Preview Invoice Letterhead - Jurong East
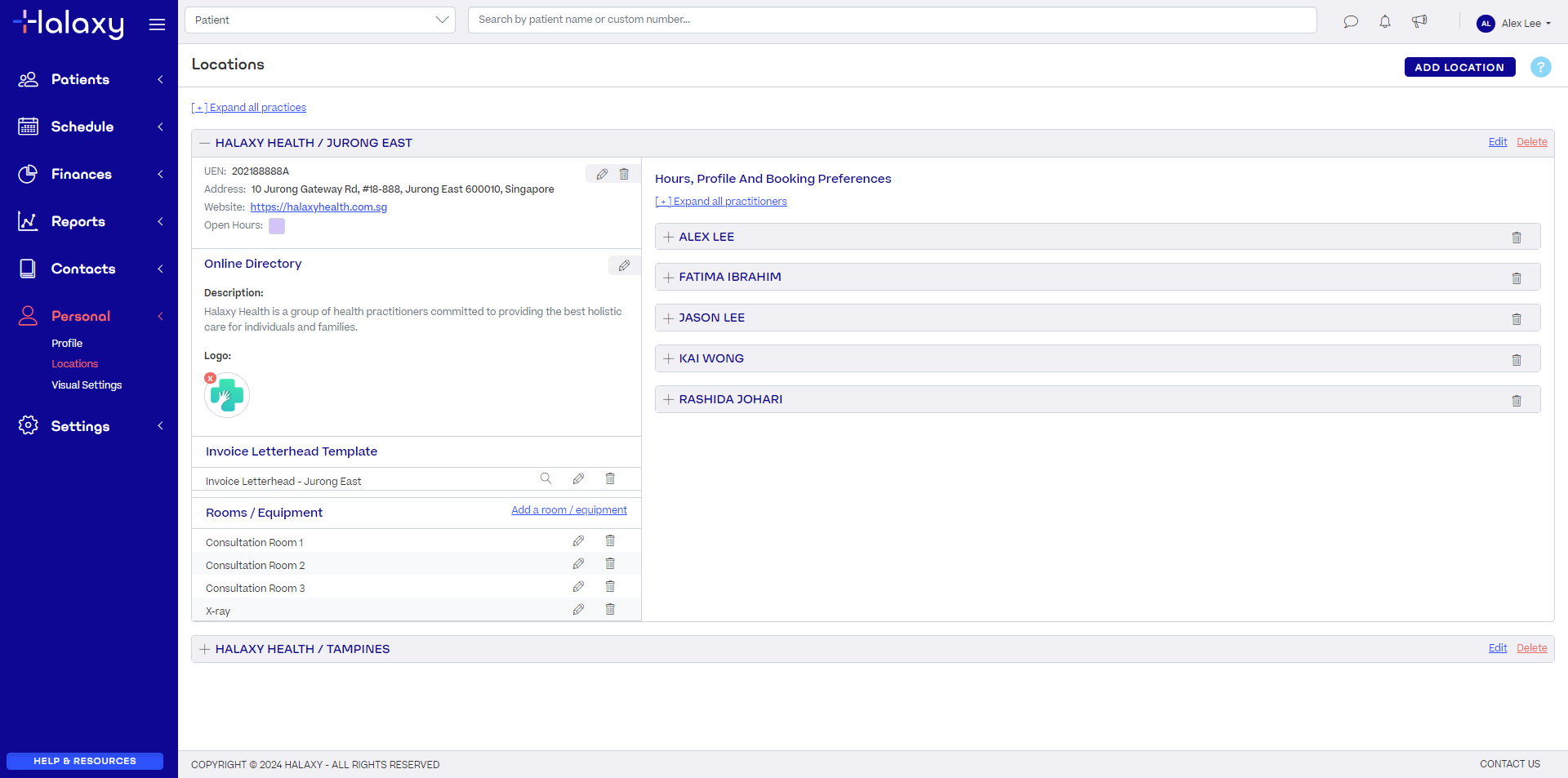Viewport: 1568px width, 778px height. click(x=546, y=478)
